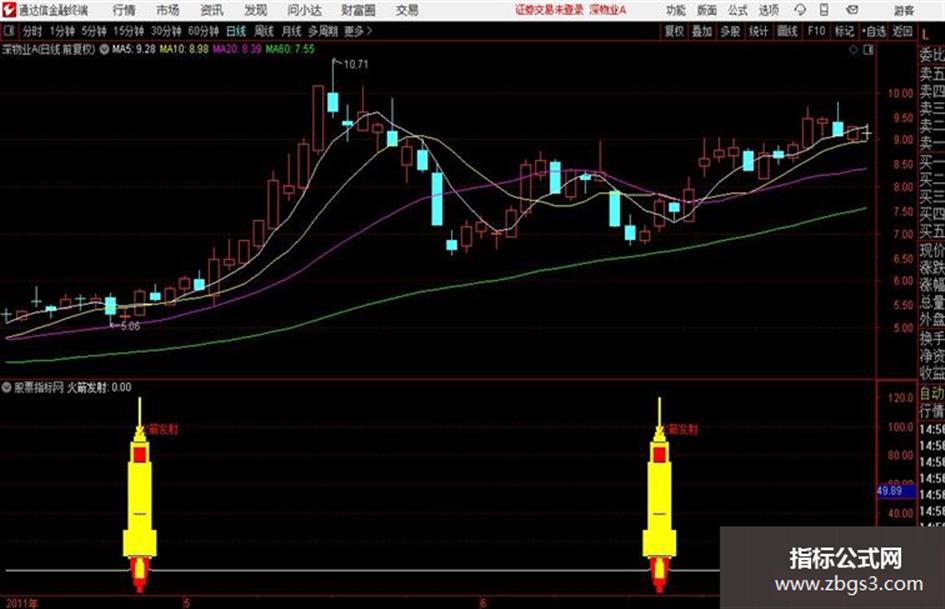
Task: Click the 标记 mark button
Action: tap(844, 31)
